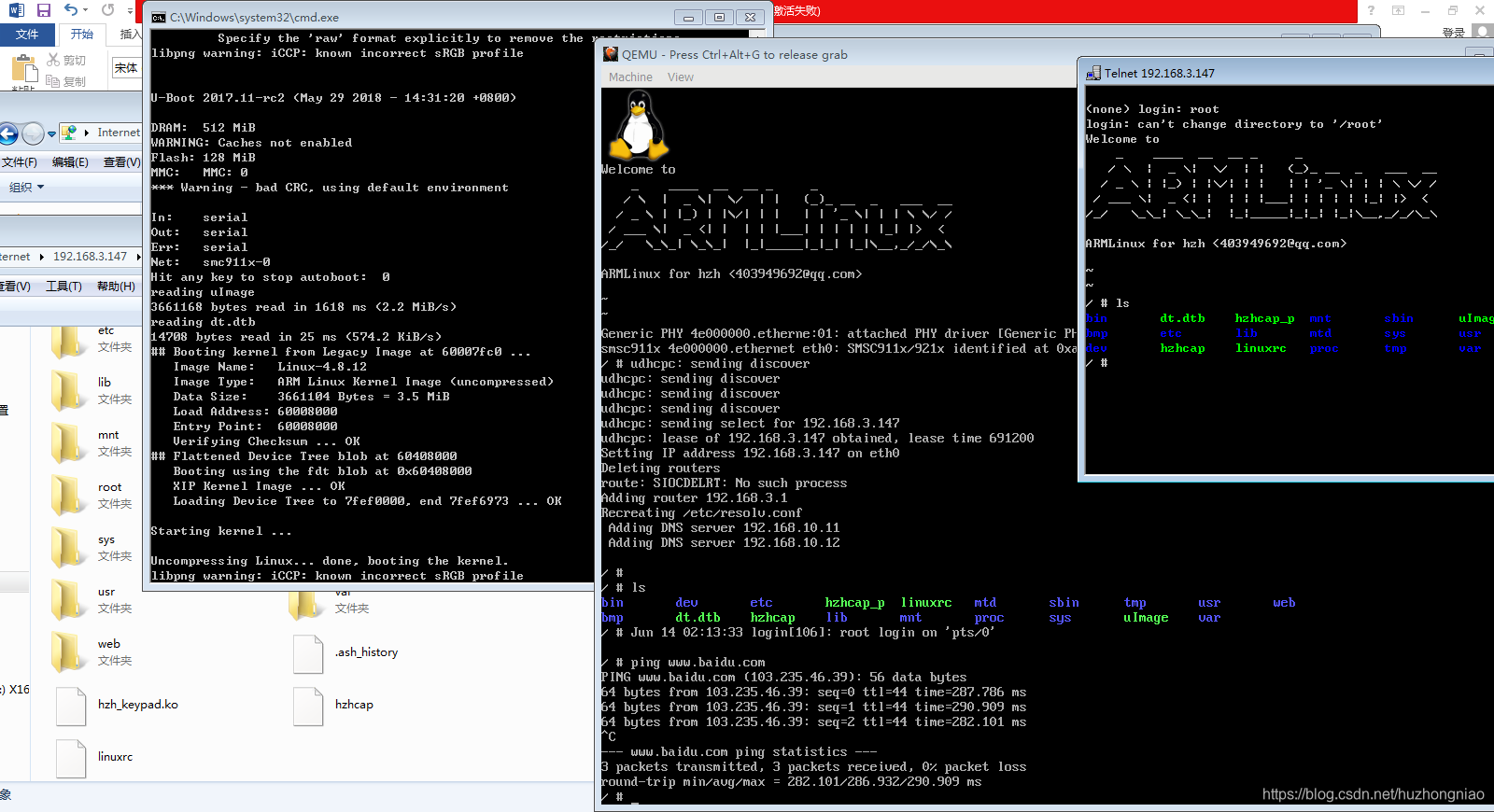Select the sys folder icon

[67, 548]
